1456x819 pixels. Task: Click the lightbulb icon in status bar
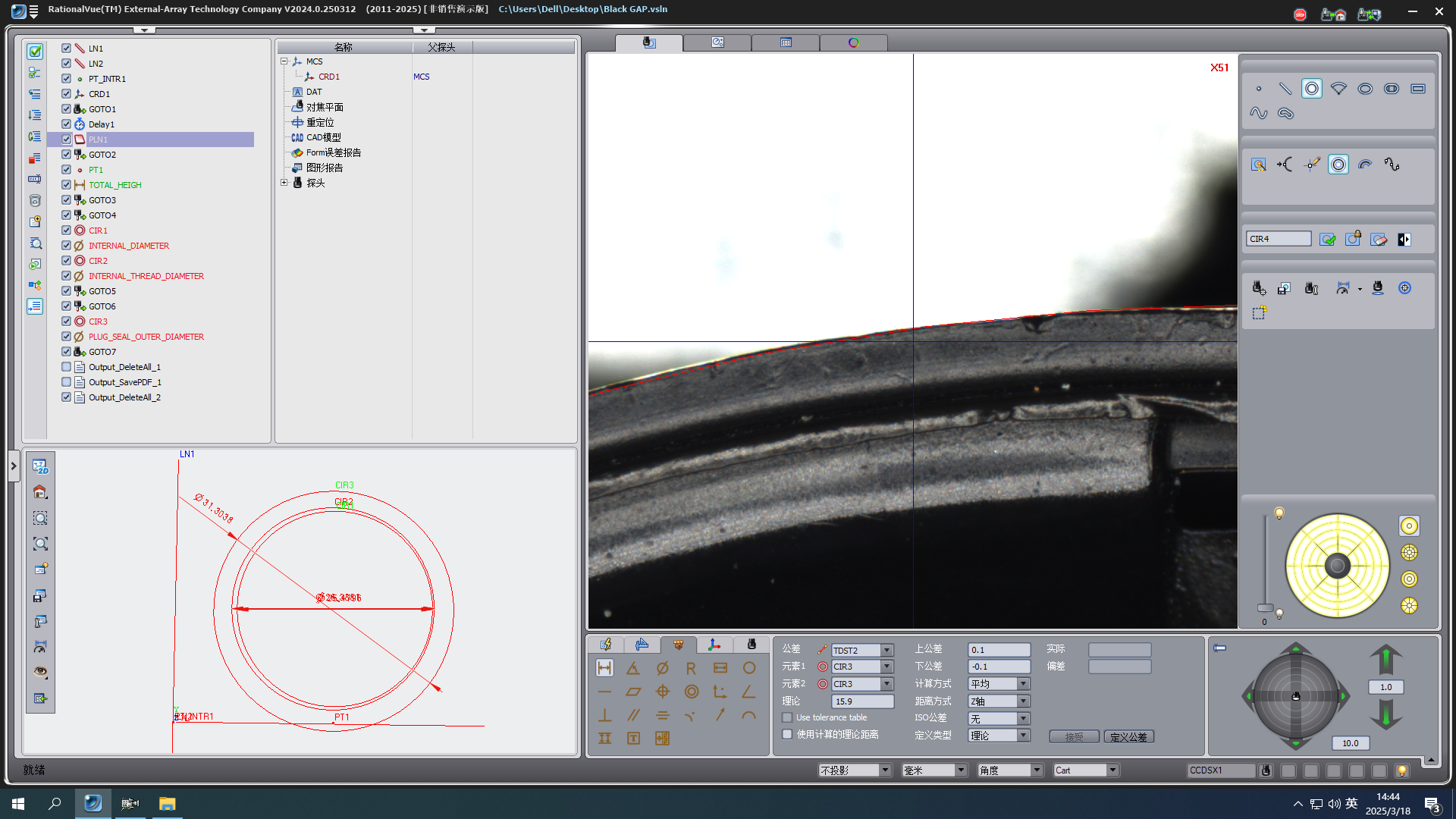point(1402,770)
